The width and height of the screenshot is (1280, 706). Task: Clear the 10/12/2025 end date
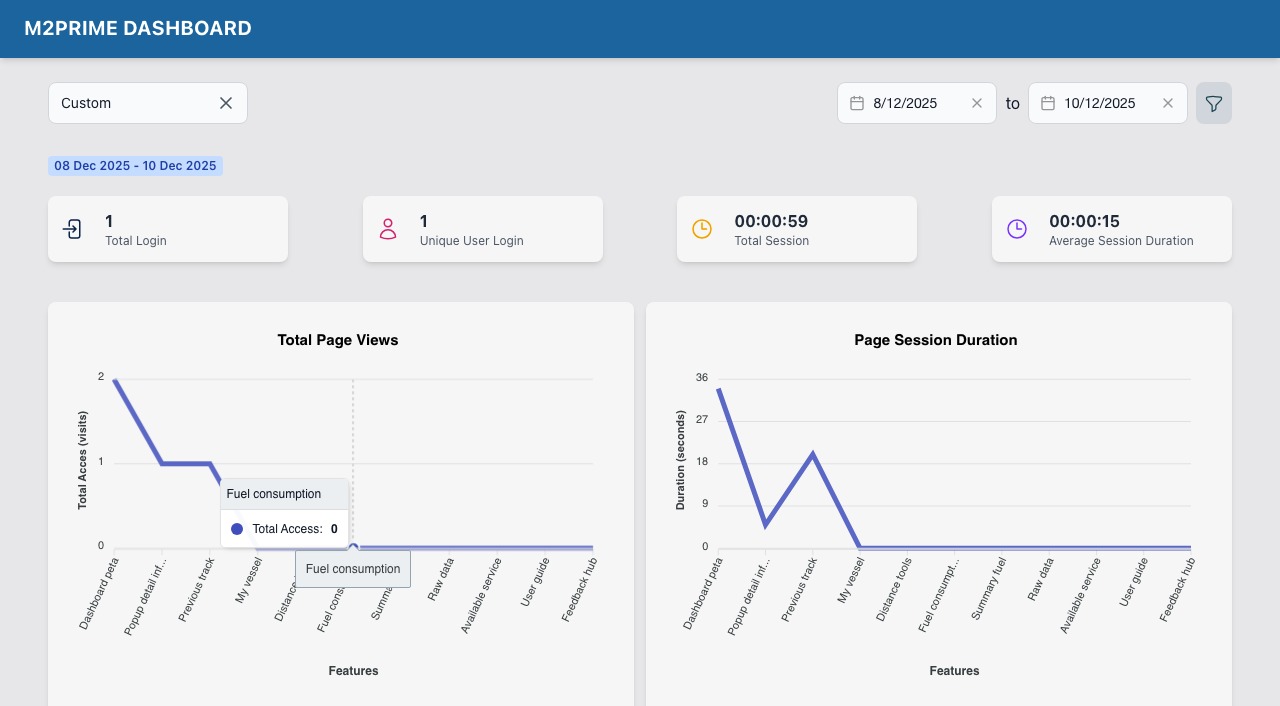click(x=1168, y=103)
